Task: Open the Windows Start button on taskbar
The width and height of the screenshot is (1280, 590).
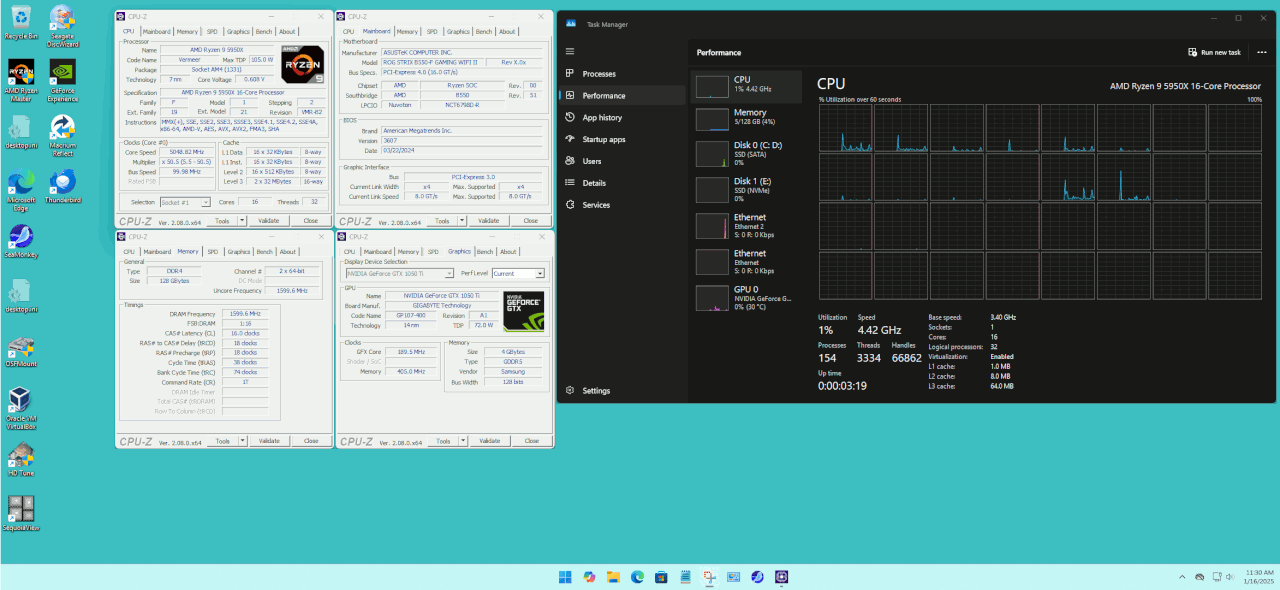Action: (565, 577)
